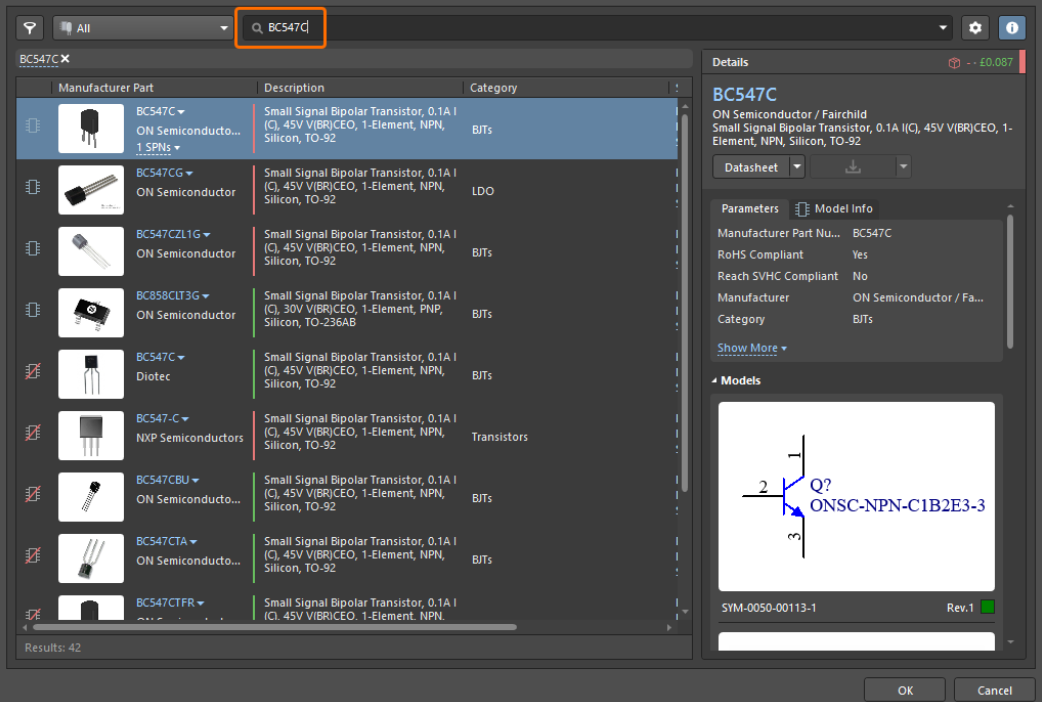Click the results list vertical scrollbar
The image size is (1042, 702).
pos(684,302)
